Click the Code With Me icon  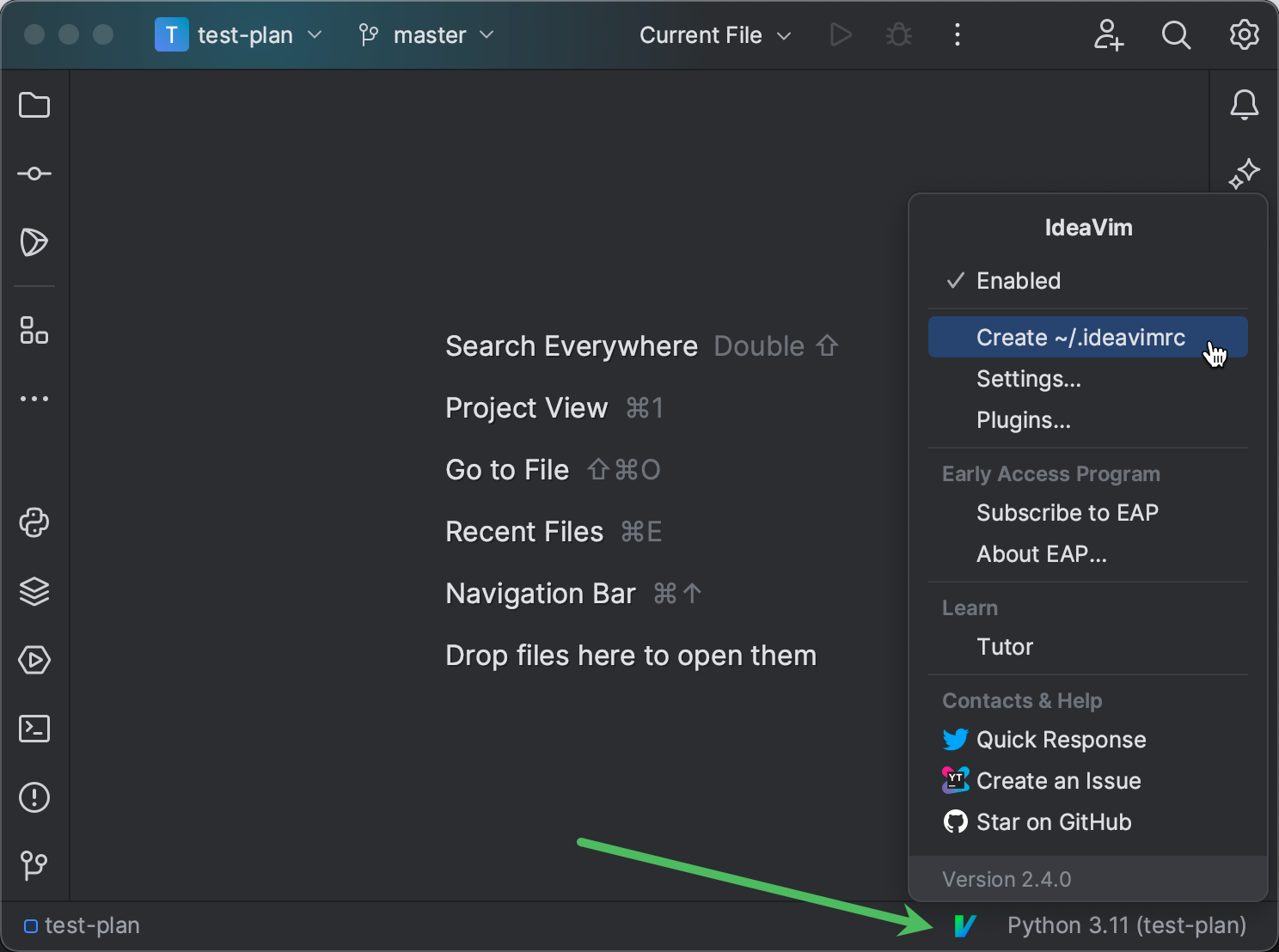tap(1108, 34)
